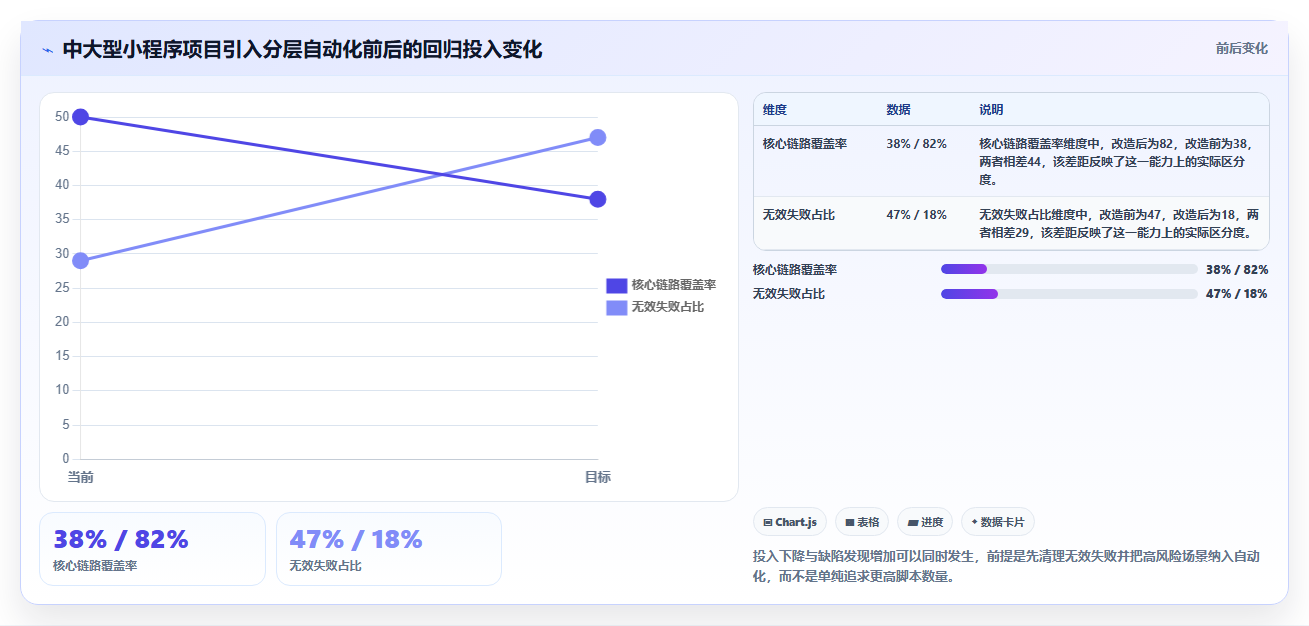
Task: Click the large 47% / 18% stat card
Action: click(x=389, y=549)
